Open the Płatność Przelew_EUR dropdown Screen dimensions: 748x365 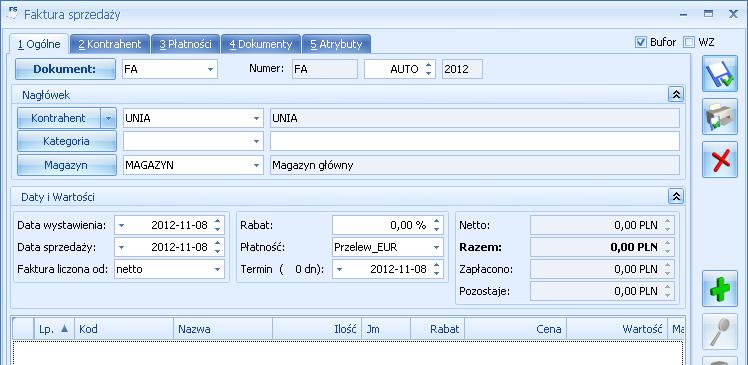(x=436, y=247)
